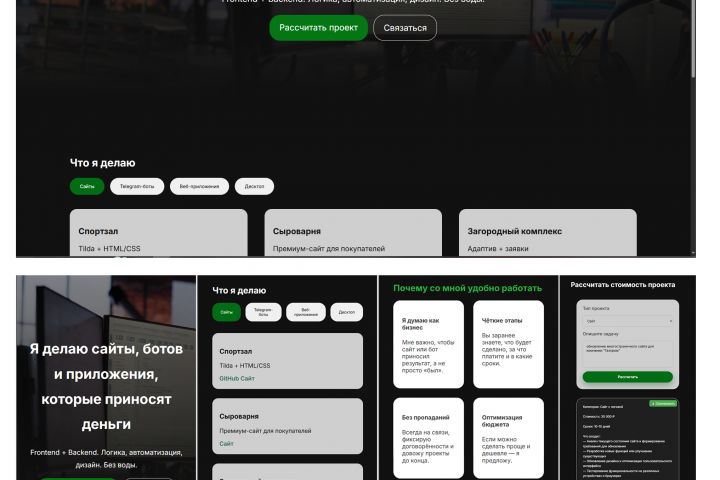Select Сайты tab in the desktop view

click(x=87, y=186)
